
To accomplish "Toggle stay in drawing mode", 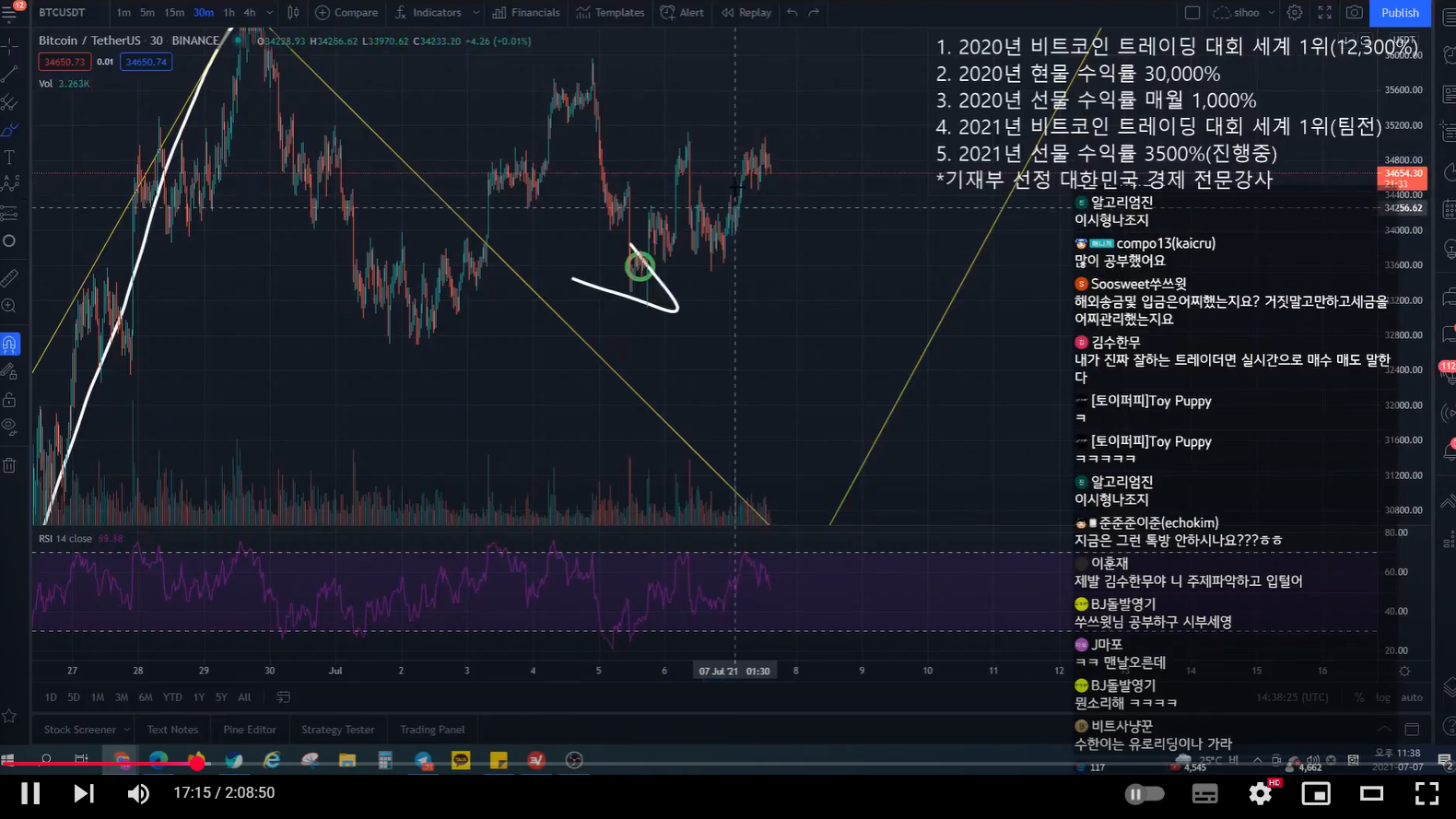I will point(10,372).
